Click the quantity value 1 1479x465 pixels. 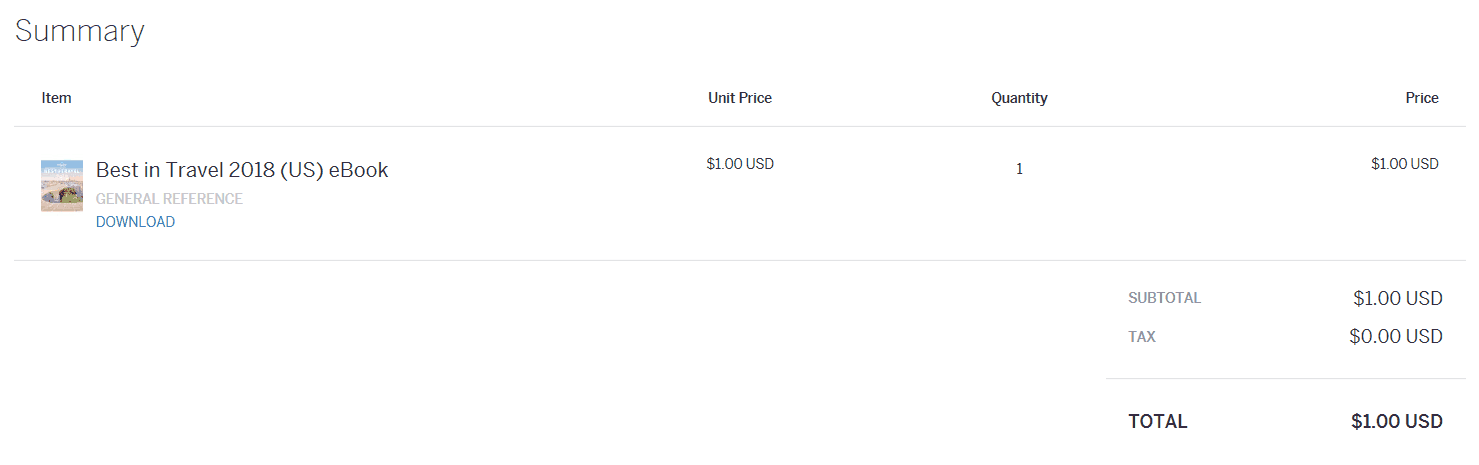coord(1020,169)
